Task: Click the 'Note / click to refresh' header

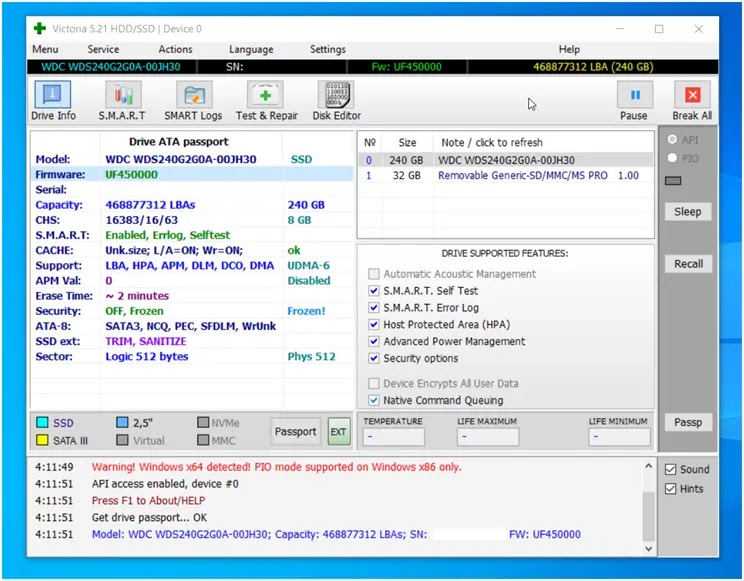Action: pos(492,142)
